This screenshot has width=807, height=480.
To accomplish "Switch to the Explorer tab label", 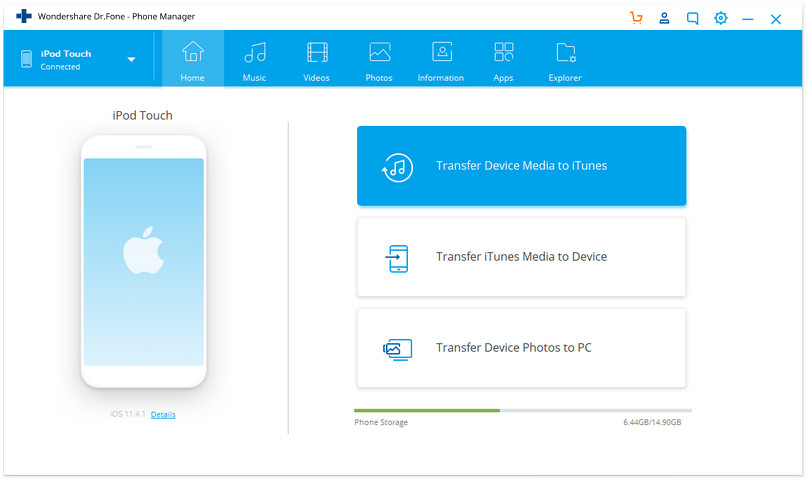I will tap(565, 78).
